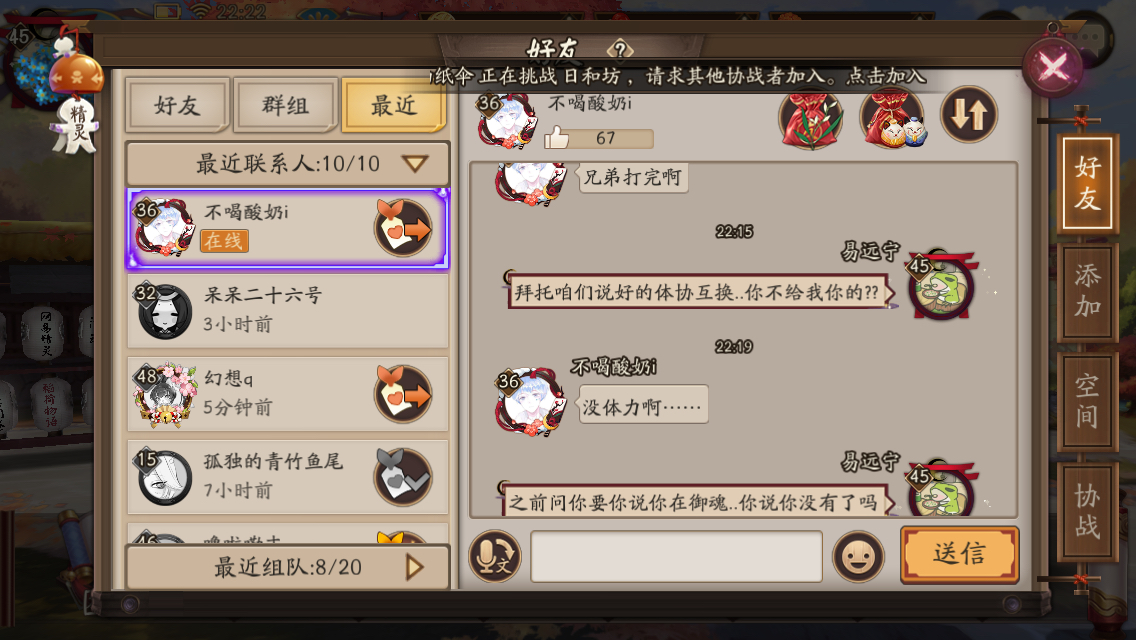This screenshot has height=640, width=1136.
Task: Click the scrolling 点击加入 challenge notice
Action: [680, 75]
